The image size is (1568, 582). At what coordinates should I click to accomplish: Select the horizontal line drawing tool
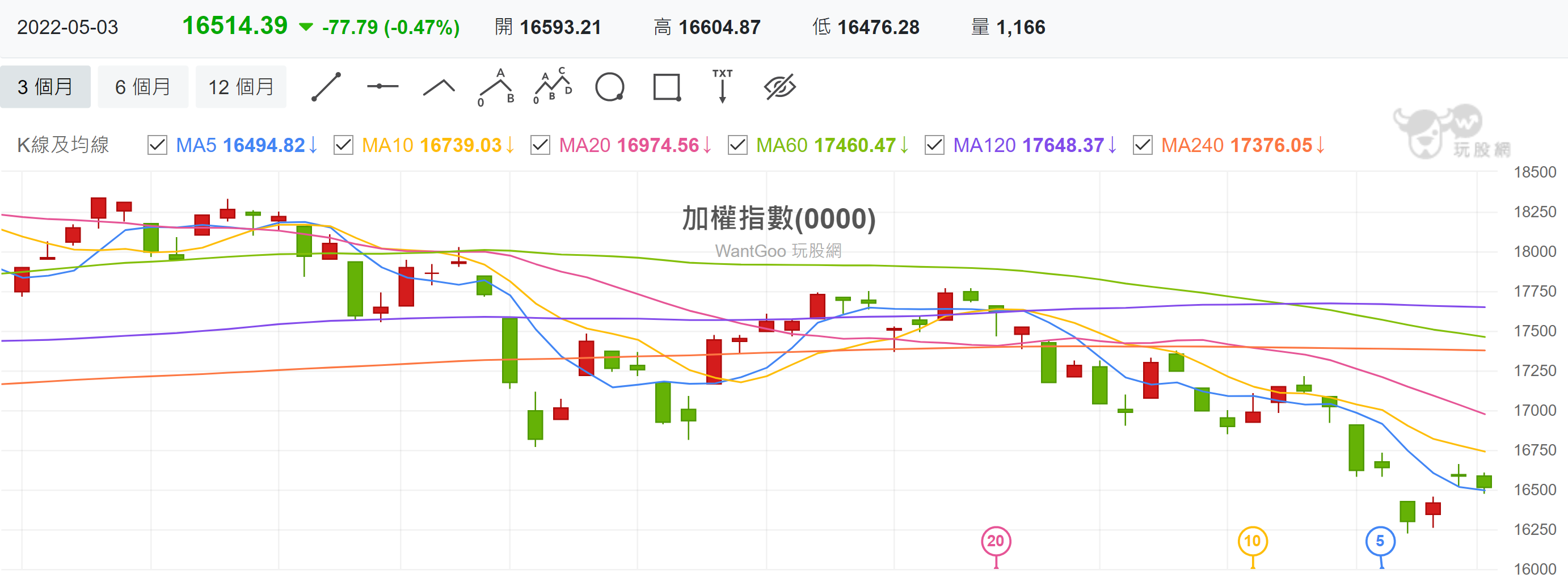point(382,87)
